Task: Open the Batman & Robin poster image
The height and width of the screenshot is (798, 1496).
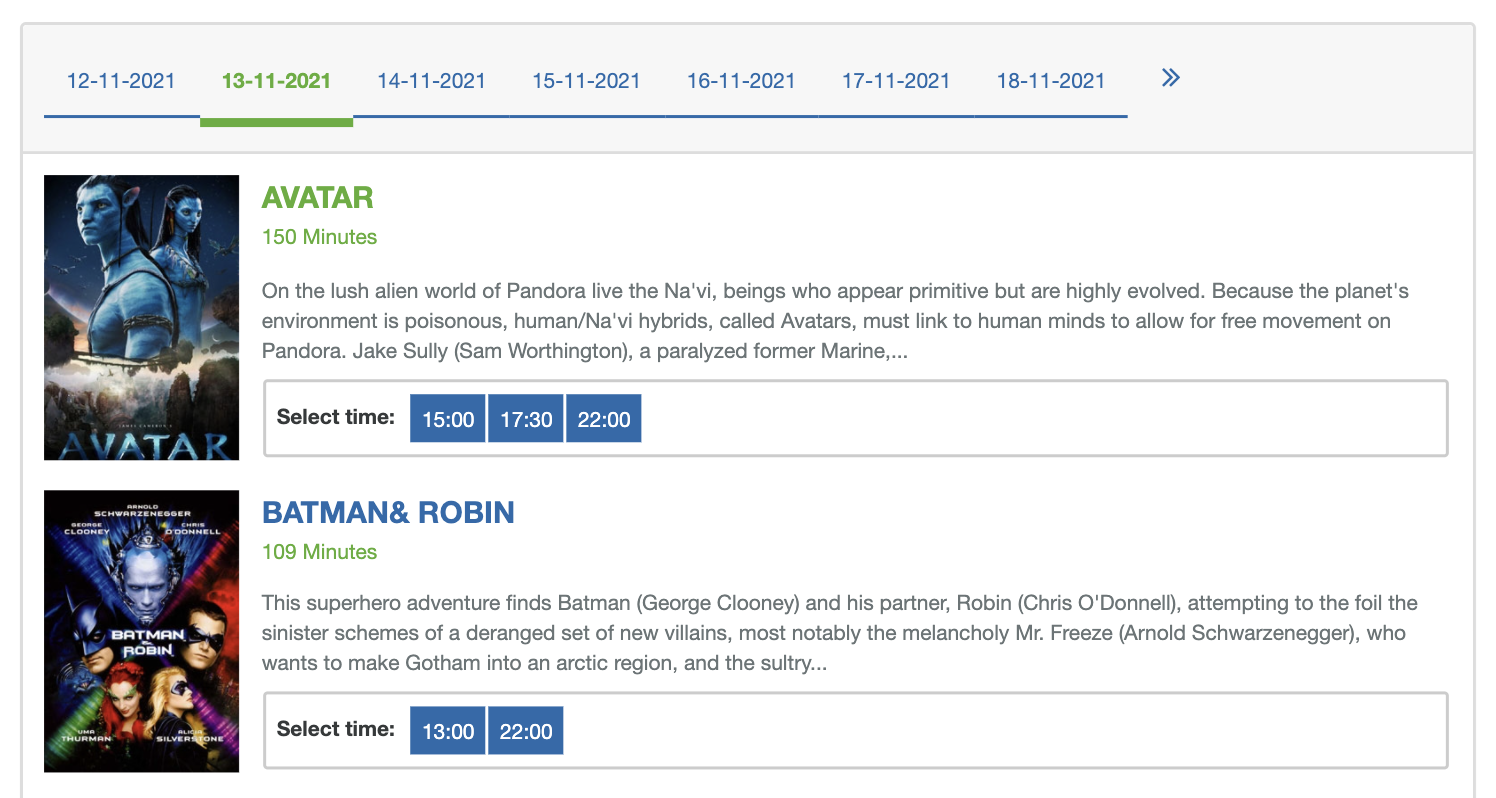Action: 142,631
